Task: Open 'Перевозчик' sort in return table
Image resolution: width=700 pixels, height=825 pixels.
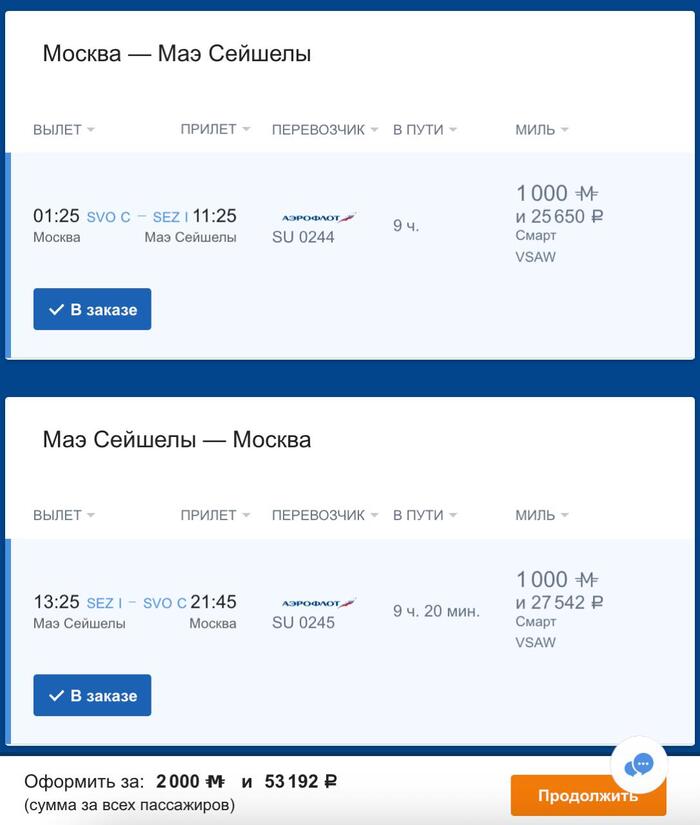Action: 325,516
